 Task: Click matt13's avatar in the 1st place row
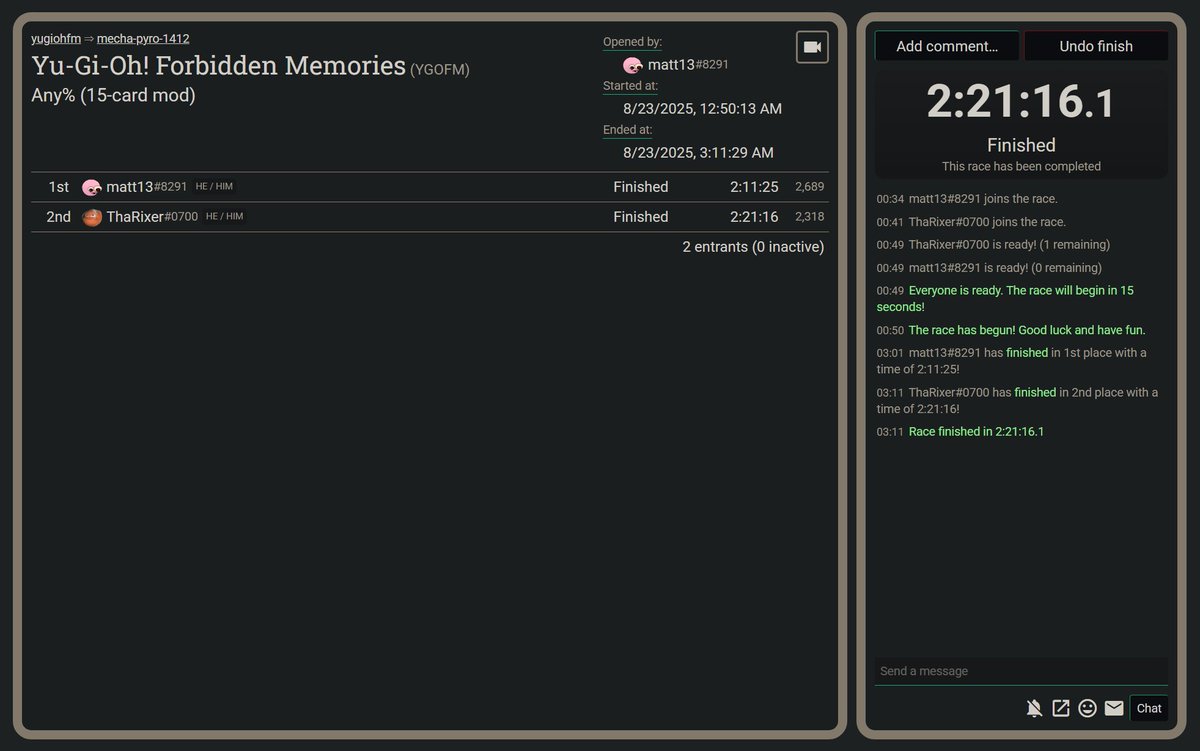92,187
